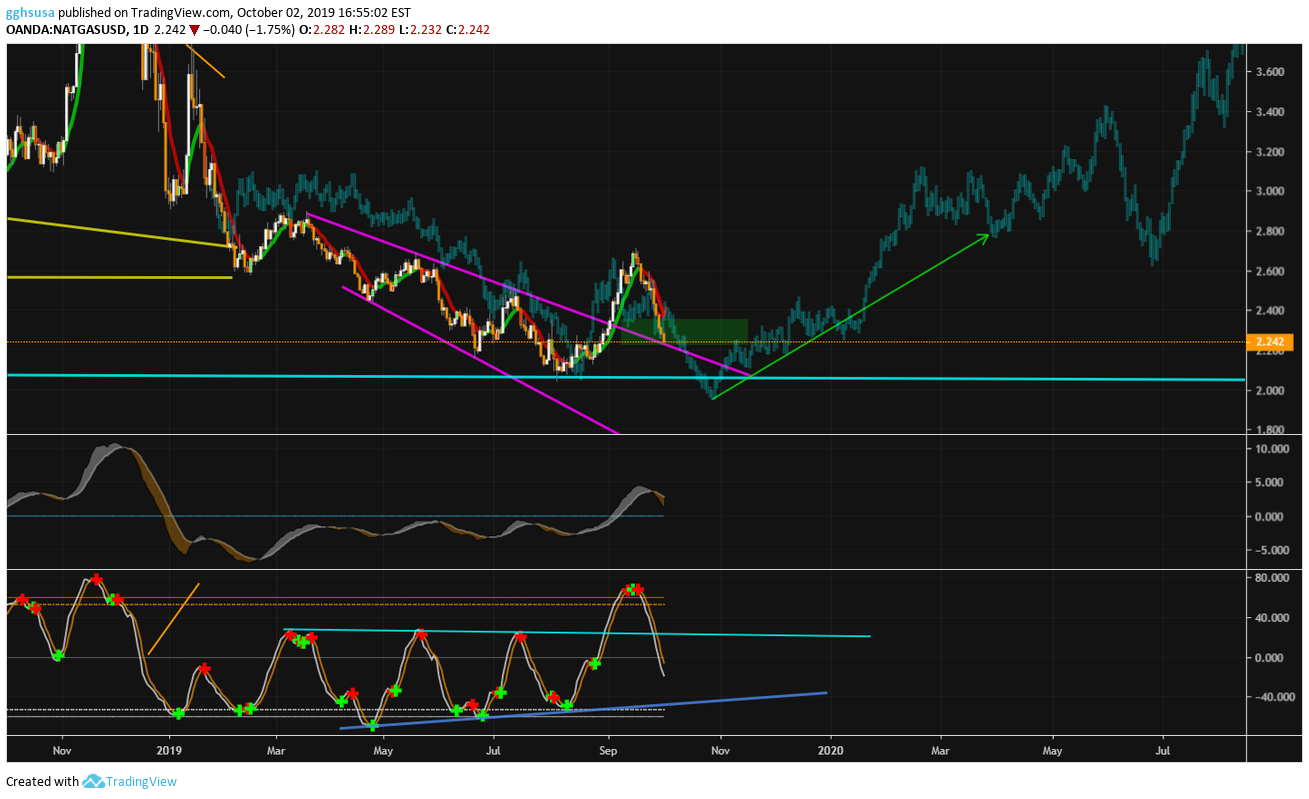1309x799 pixels.
Task: Click the Nov label just before 2019
Action: click(62, 748)
